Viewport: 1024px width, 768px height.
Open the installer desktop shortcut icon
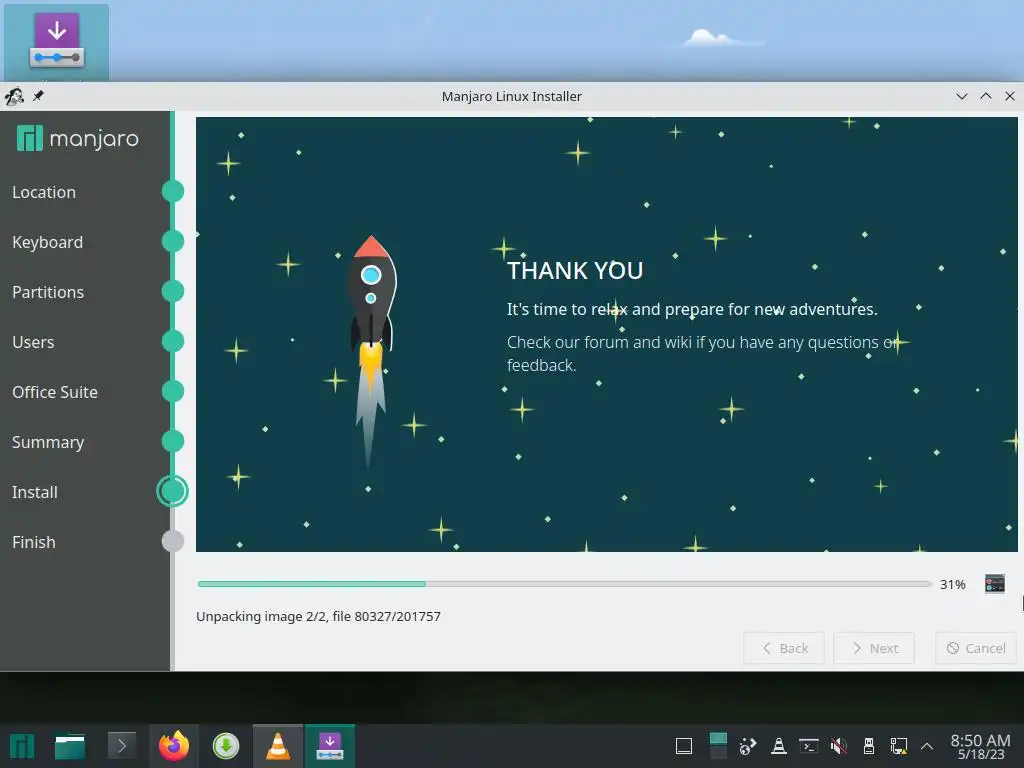(x=57, y=40)
